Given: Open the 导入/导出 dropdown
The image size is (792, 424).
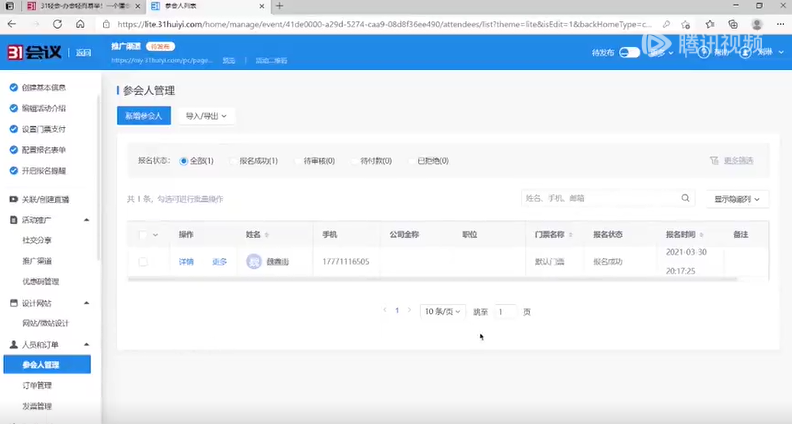Looking at the screenshot, I should [205, 116].
